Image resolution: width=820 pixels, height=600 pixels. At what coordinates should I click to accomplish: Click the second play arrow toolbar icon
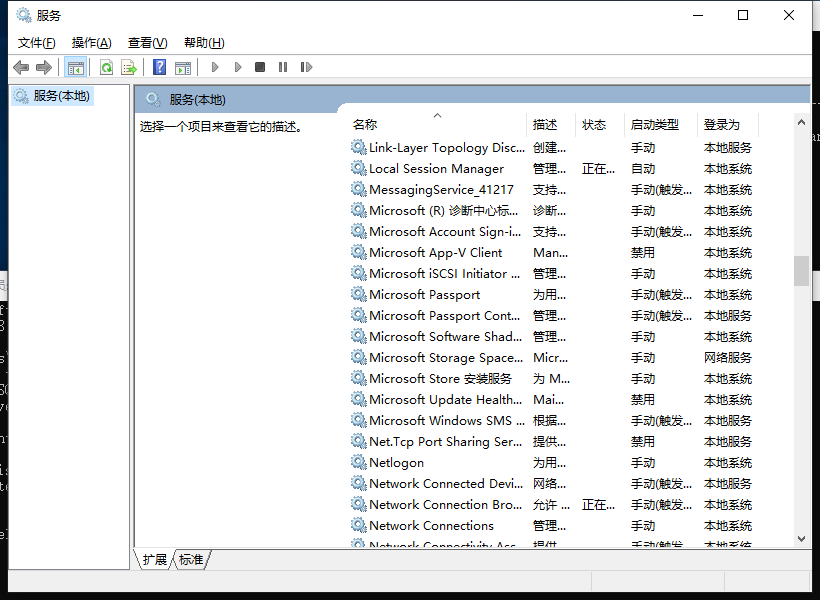coord(238,67)
